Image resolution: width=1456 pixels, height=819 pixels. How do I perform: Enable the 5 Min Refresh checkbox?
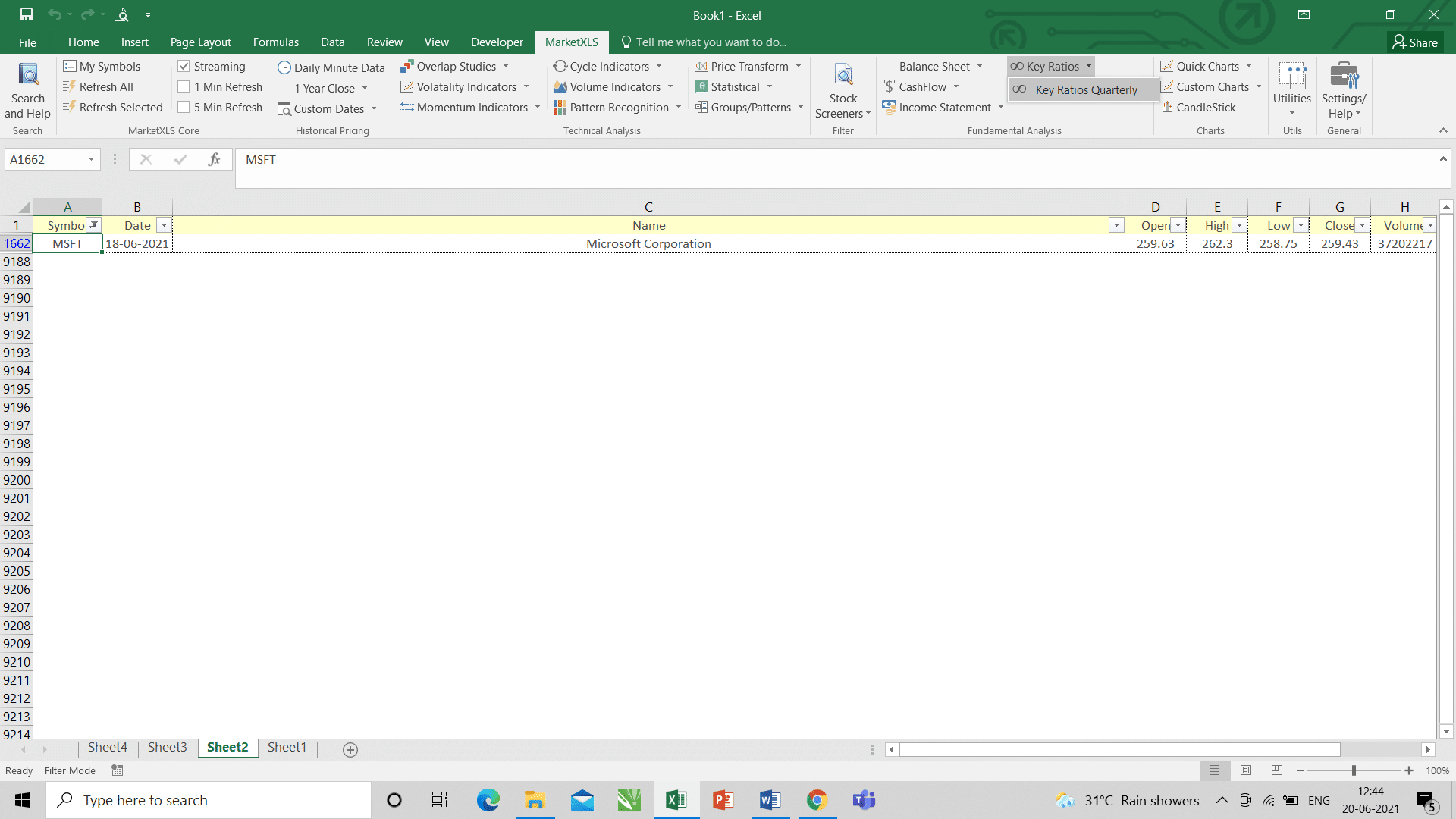(184, 108)
